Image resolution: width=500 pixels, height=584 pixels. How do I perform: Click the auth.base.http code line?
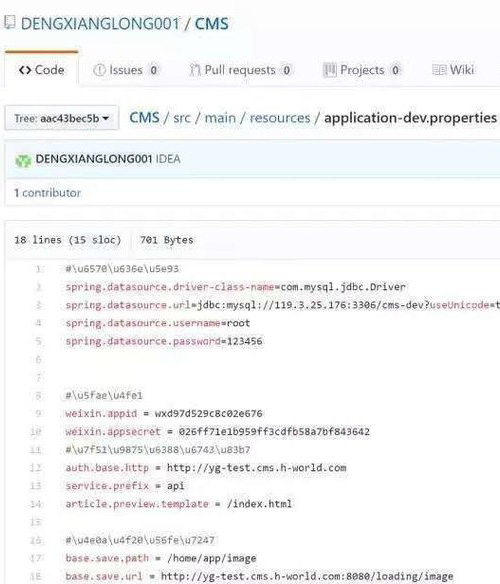coord(206,468)
